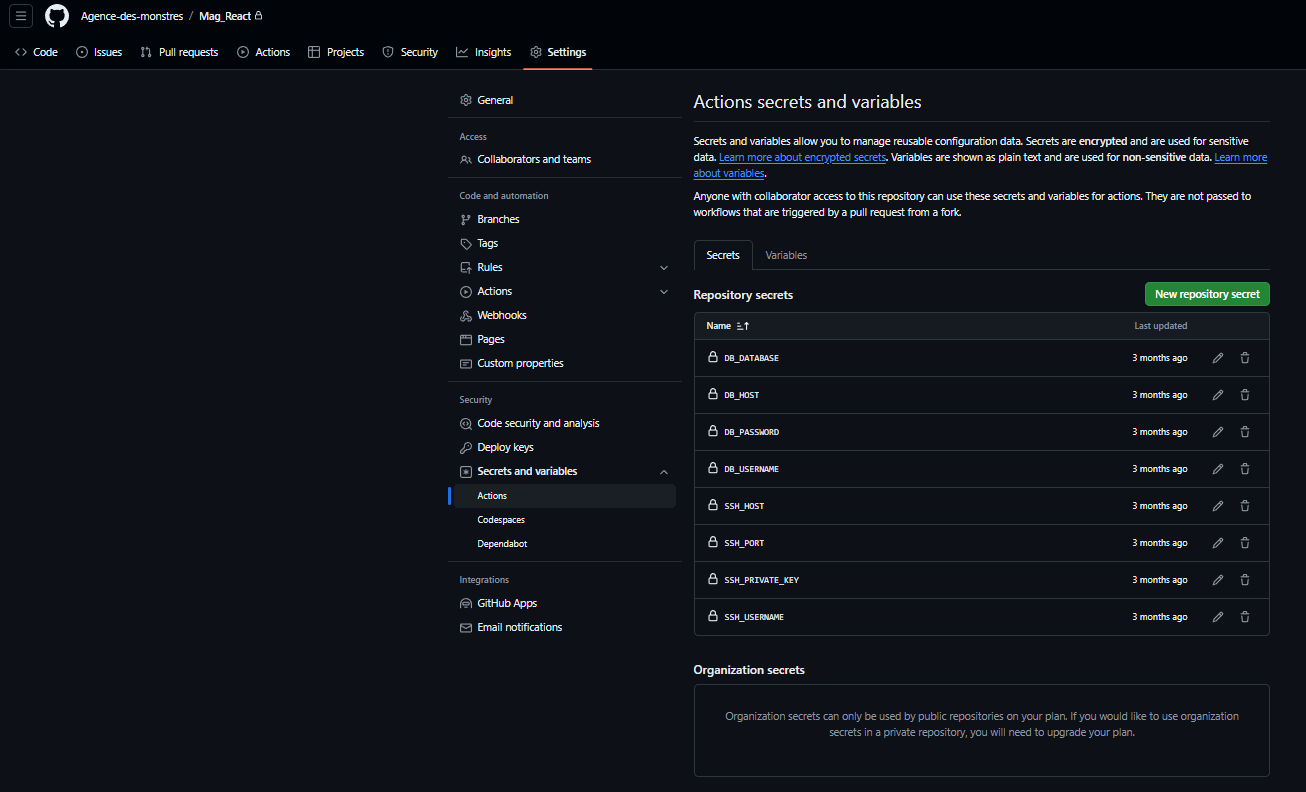Open the hamburger navigation menu
Viewport: 1306px width, 792px height.
click(22, 16)
